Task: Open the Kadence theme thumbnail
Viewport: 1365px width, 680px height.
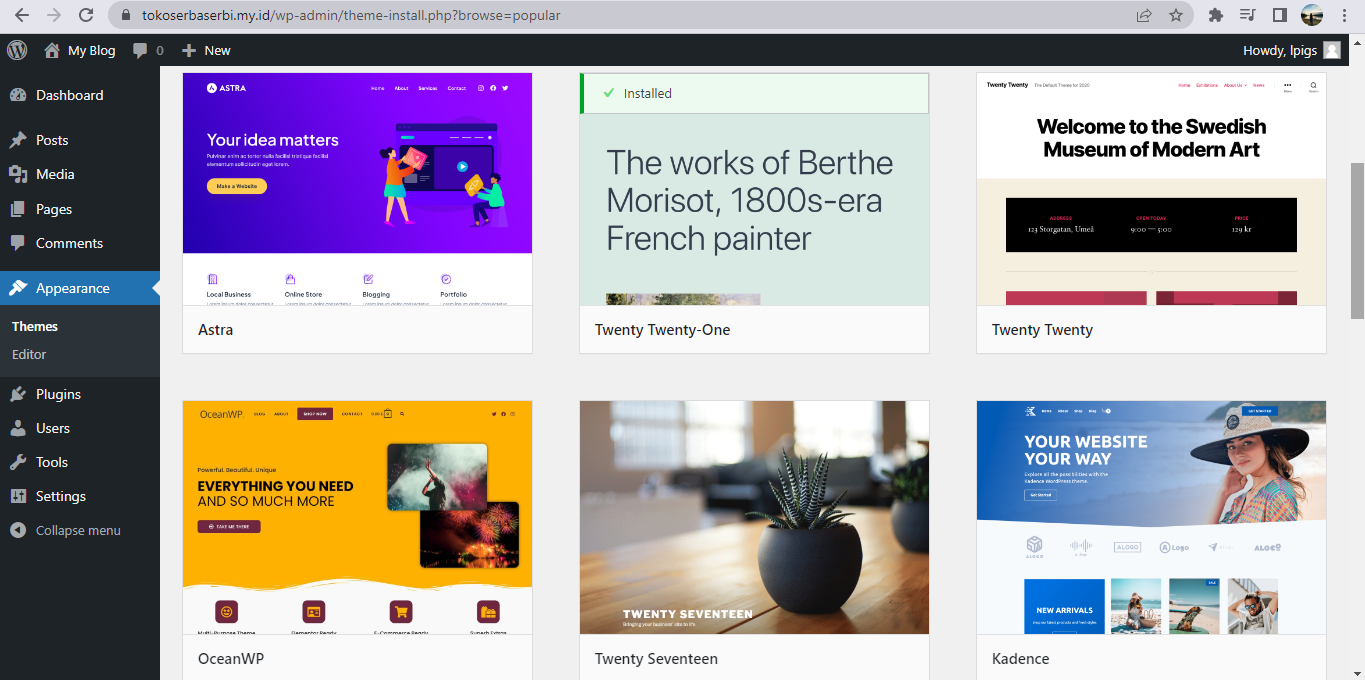Action: 1151,517
